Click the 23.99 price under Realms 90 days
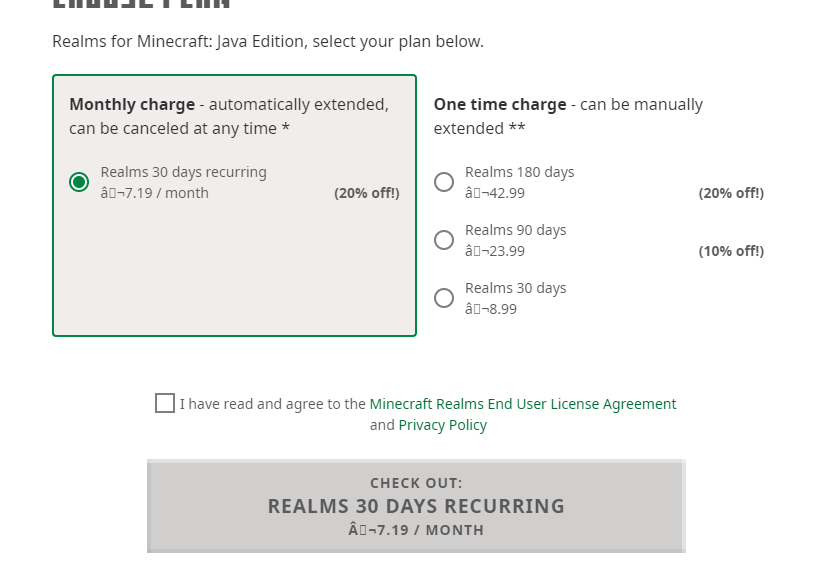Viewport: 816px width, 575px height. [495, 251]
